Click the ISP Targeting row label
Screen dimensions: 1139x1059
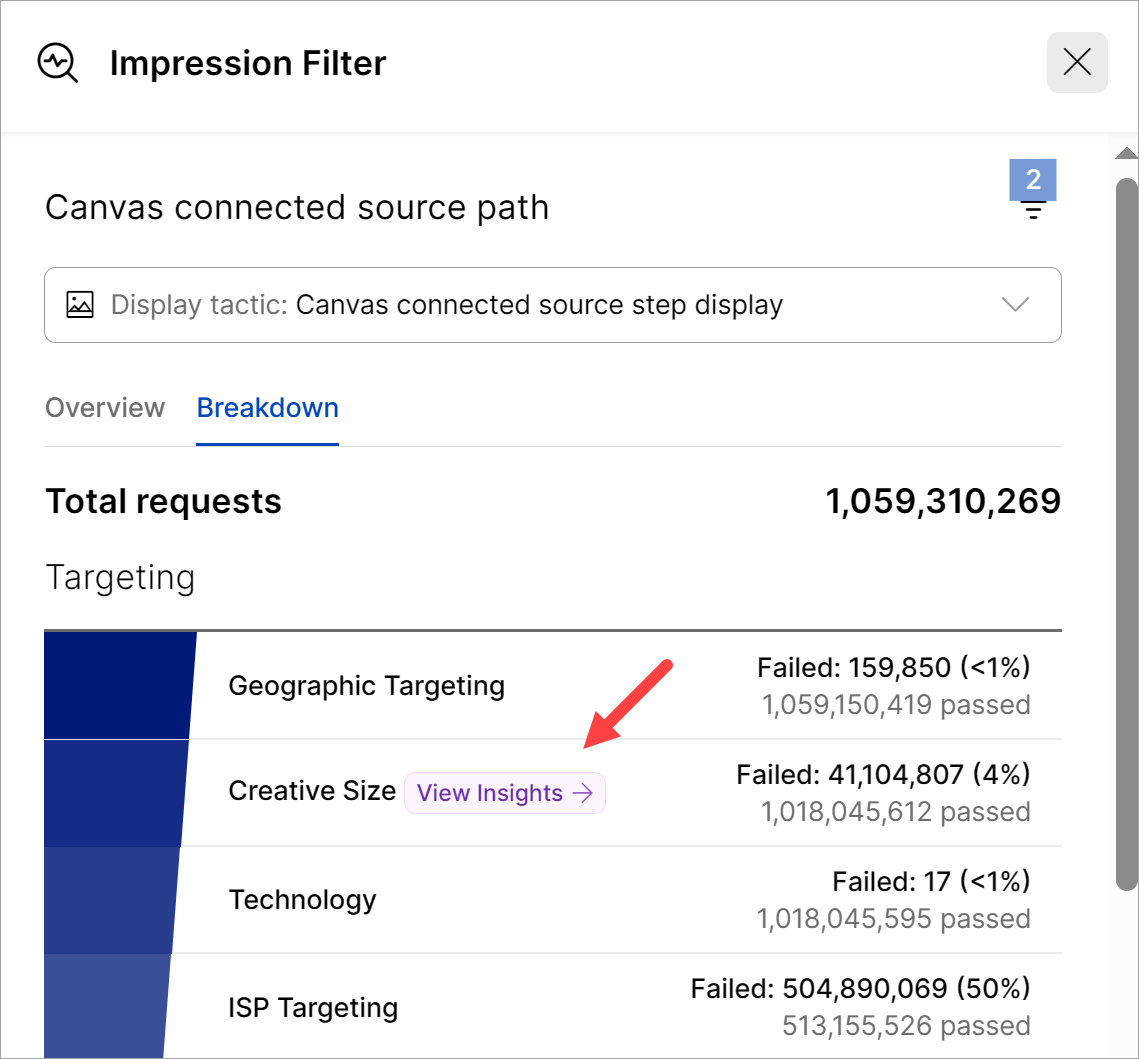pos(313,1007)
